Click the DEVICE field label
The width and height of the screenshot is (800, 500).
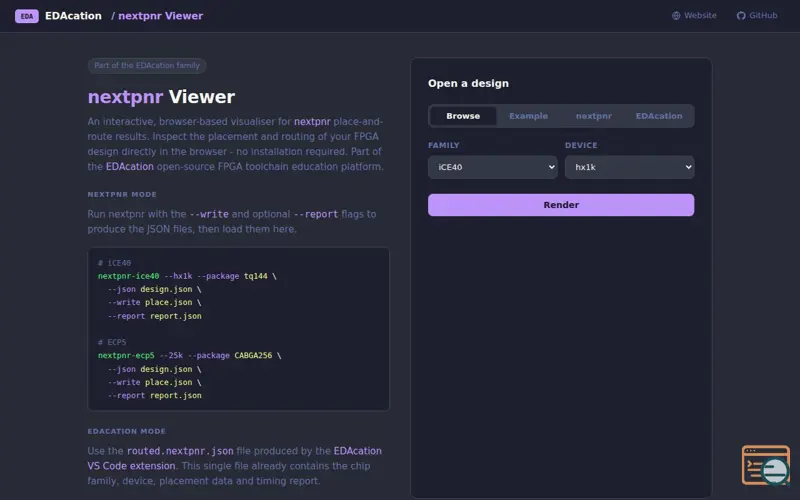pos(581,145)
